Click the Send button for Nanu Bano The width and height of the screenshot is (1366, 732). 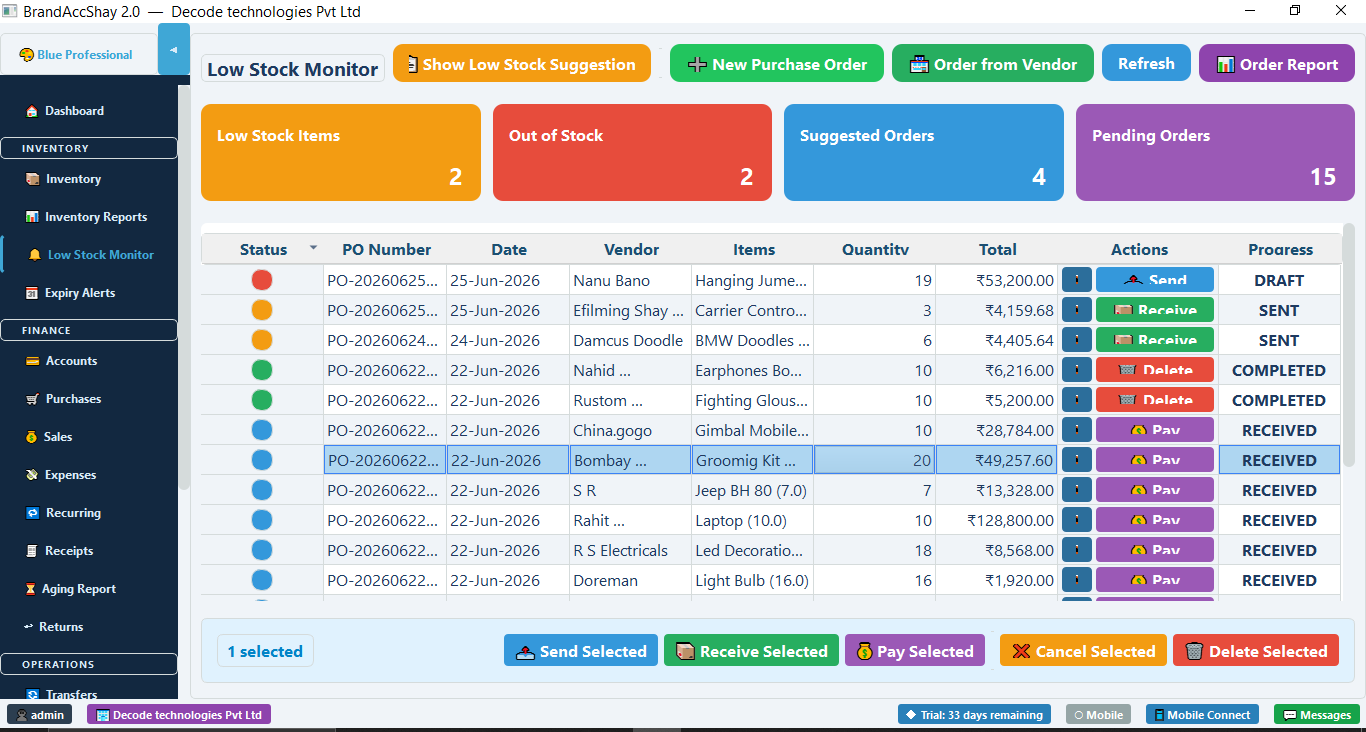tap(1155, 280)
